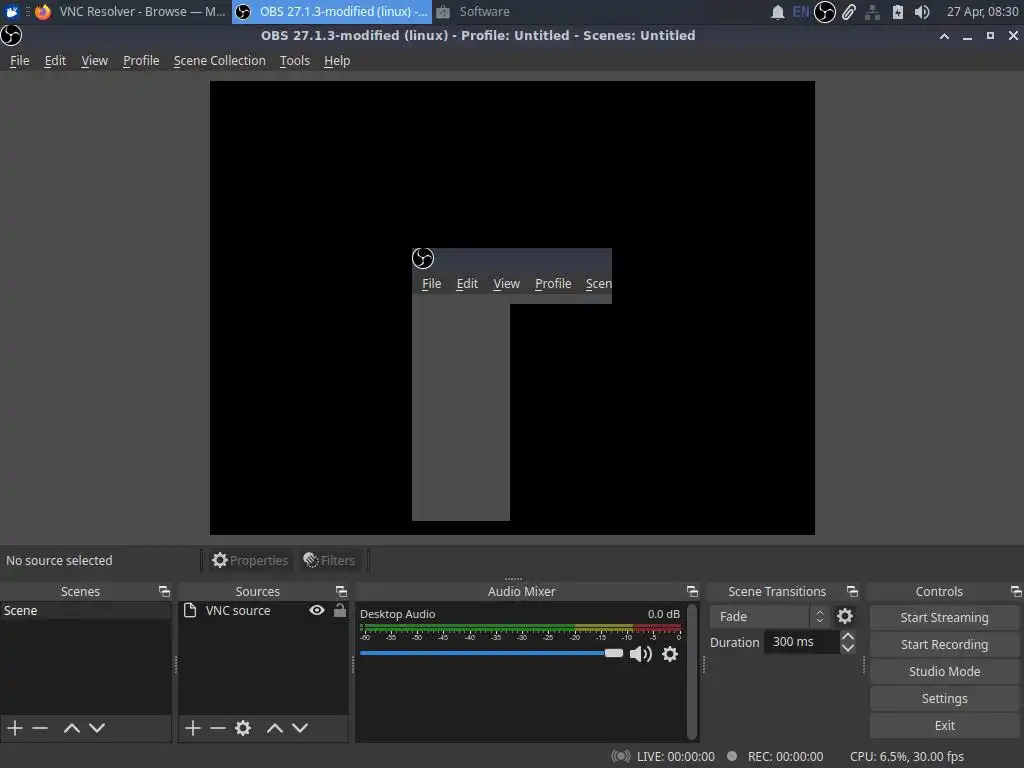Click Start Streaming button
The height and width of the screenshot is (768, 1024).
944,617
